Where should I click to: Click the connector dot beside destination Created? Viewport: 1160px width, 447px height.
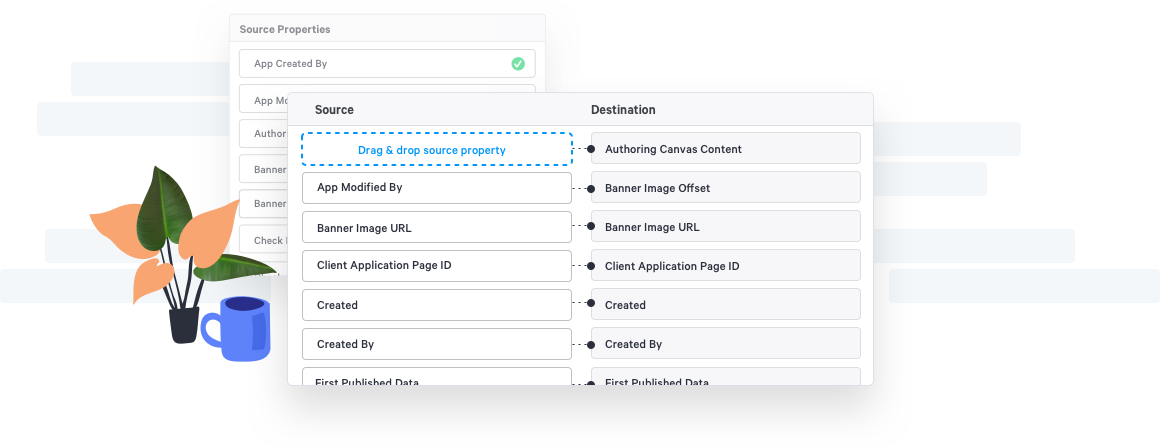point(591,304)
